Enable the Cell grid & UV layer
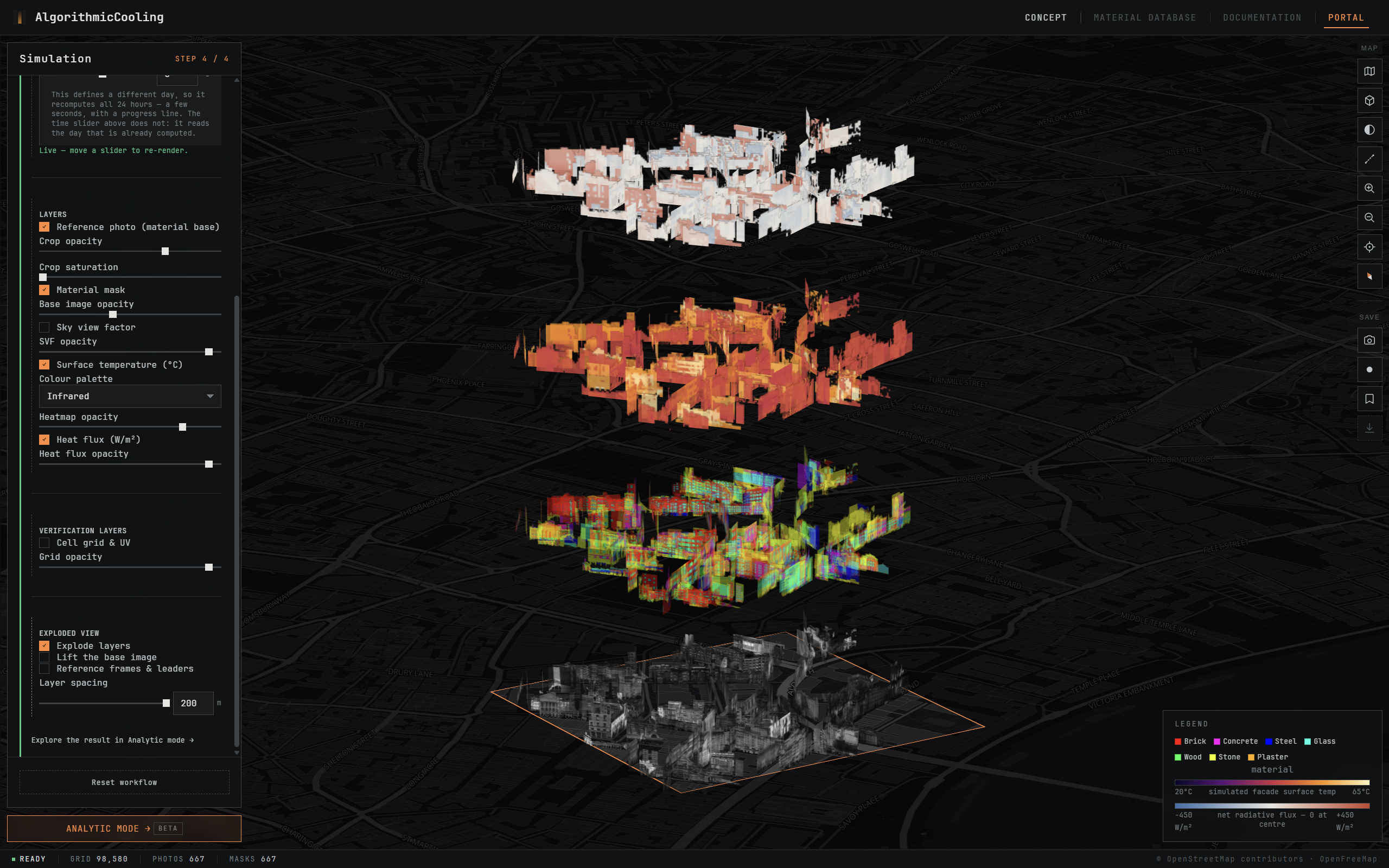 (44, 542)
